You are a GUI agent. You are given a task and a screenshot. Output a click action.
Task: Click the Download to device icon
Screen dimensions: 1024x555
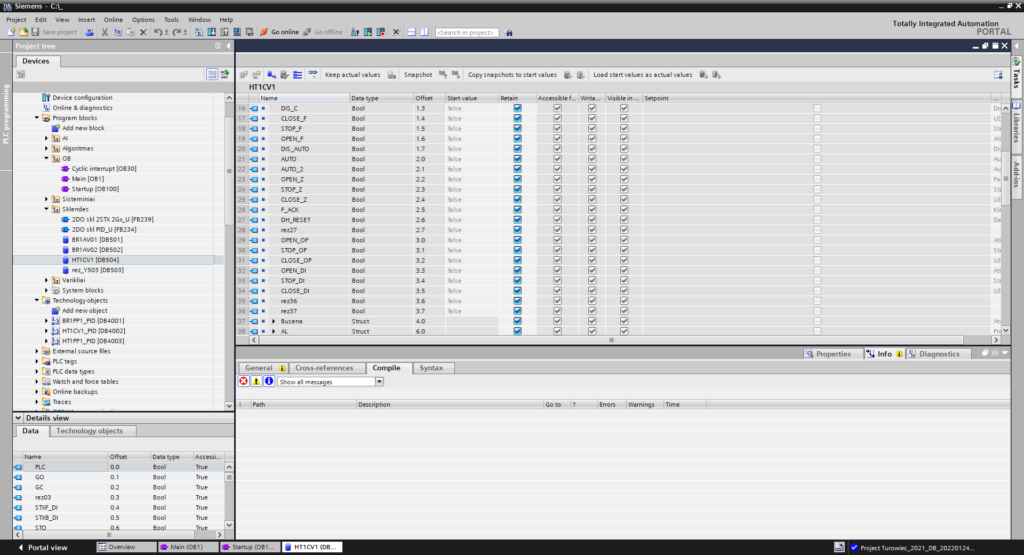[212, 32]
